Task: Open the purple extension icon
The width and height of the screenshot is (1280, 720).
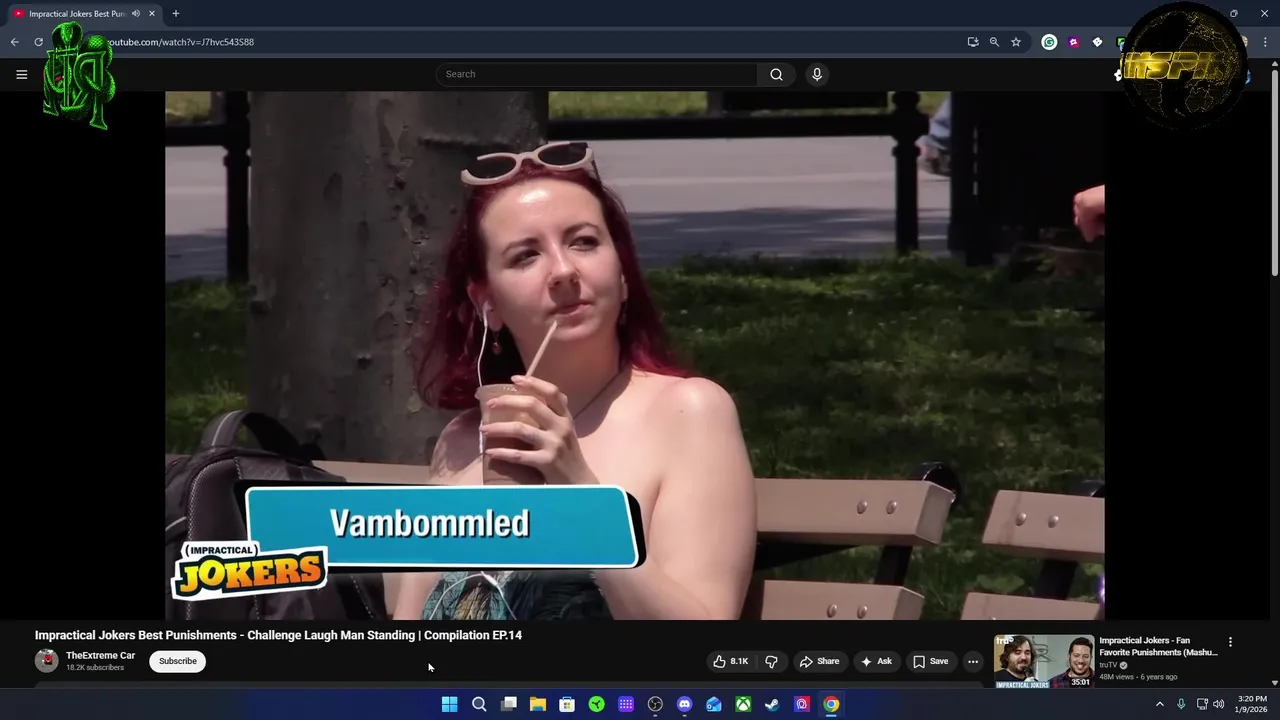Action: 1073,42
